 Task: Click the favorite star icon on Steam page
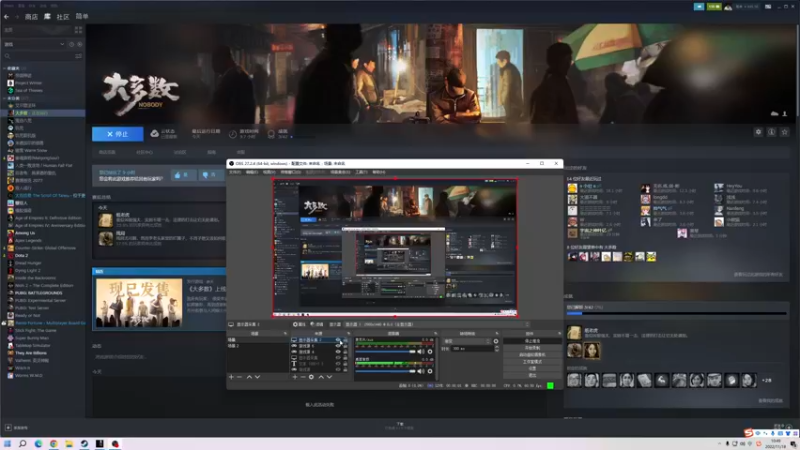coord(785,132)
